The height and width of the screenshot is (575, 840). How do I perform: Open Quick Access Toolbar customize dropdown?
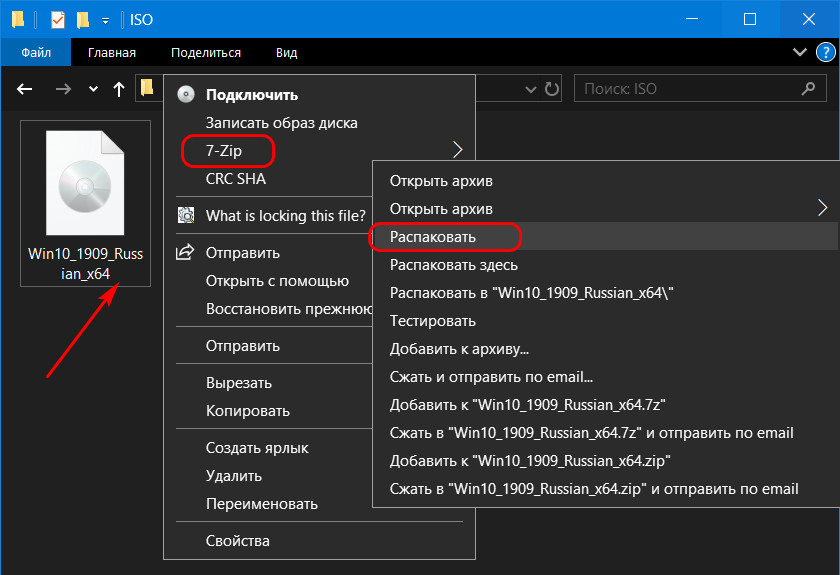point(106,21)
